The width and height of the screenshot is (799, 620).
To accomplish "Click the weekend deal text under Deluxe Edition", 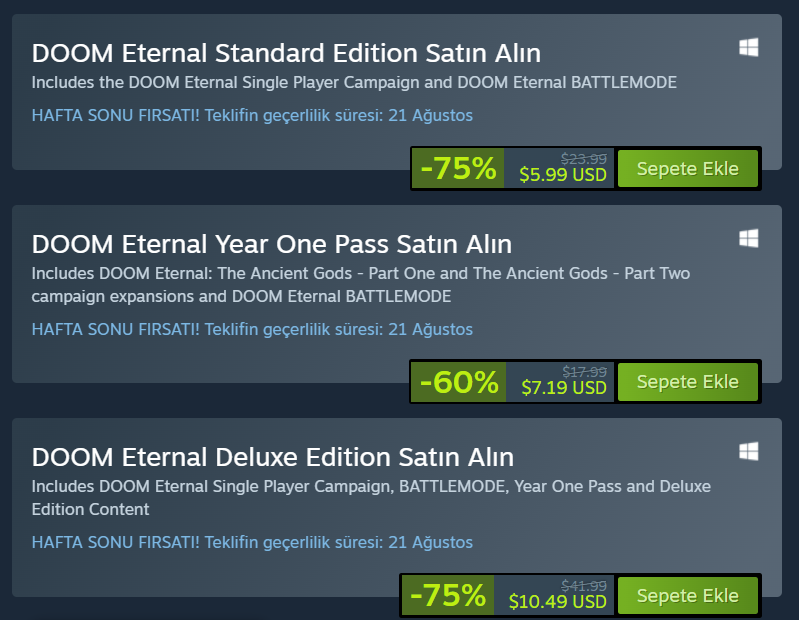I will [252, 542].
